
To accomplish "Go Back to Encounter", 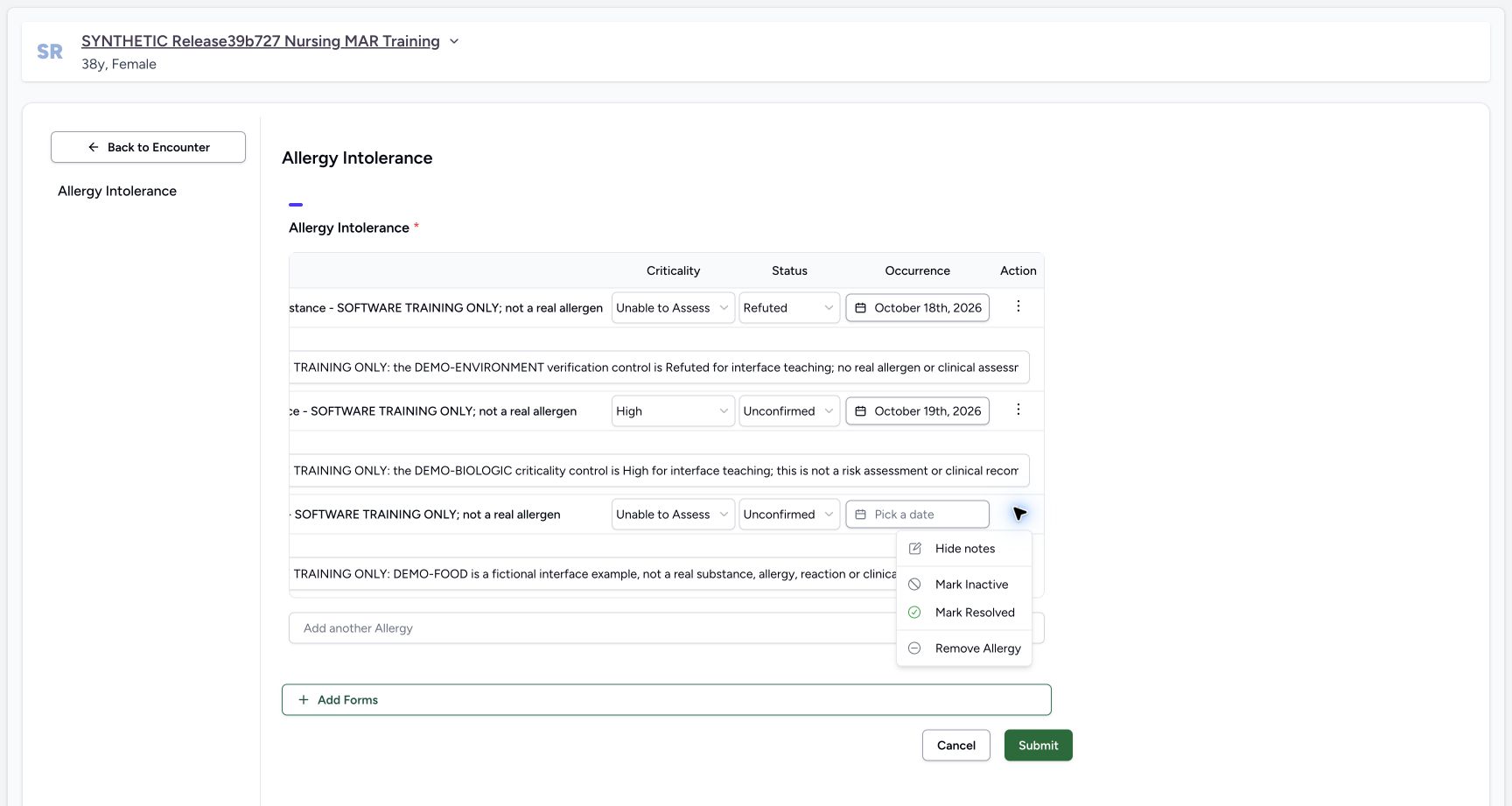I will pos(148,147).
